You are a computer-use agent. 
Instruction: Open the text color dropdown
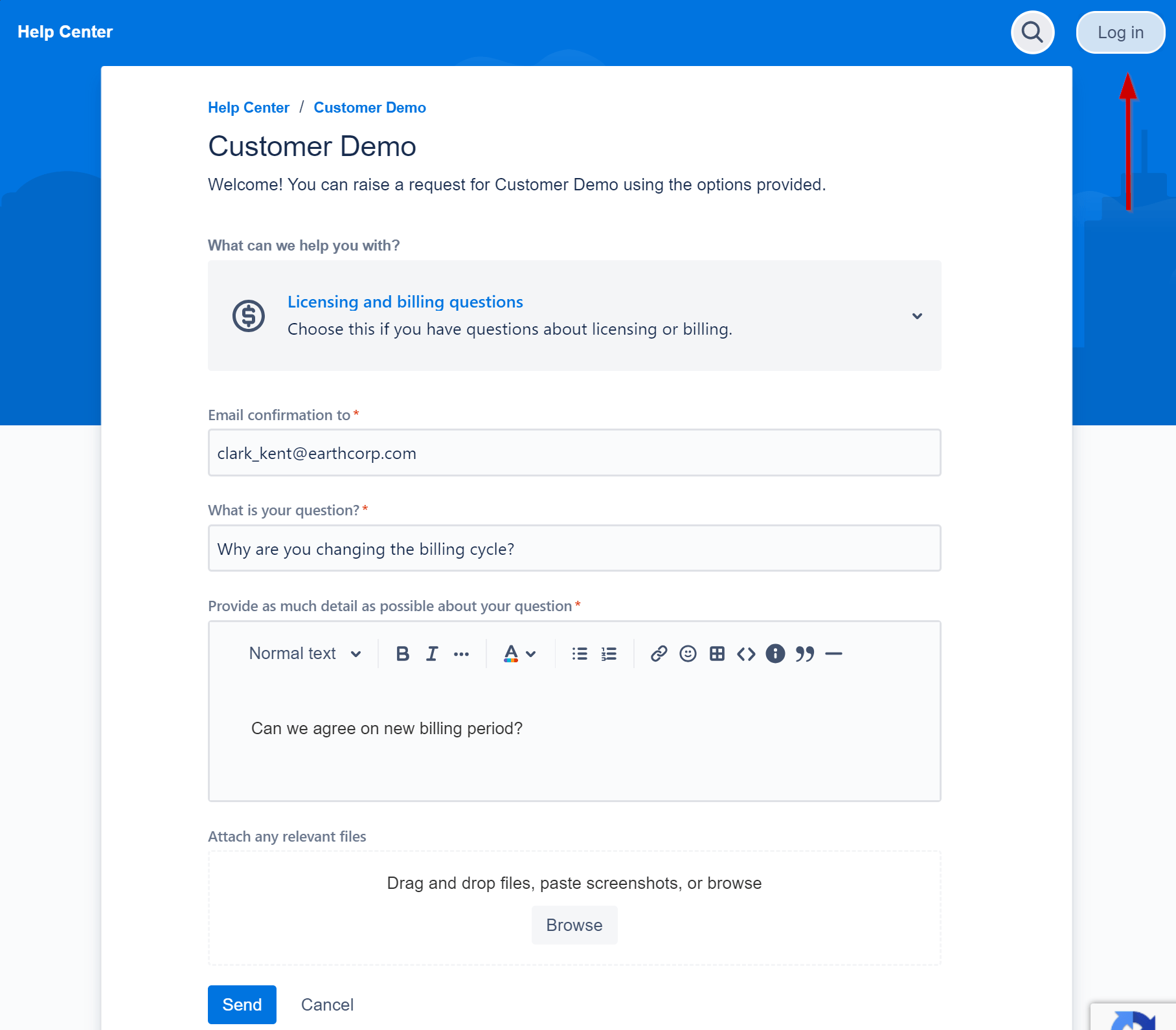coord(519,653)
